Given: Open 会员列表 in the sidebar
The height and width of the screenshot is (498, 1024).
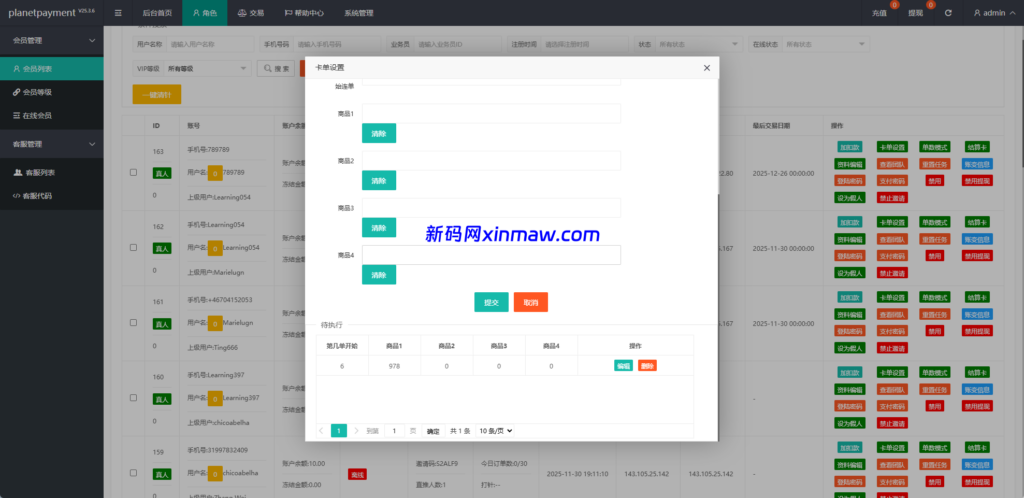Looking at the screenshot, I should click(x=52, y=69).
